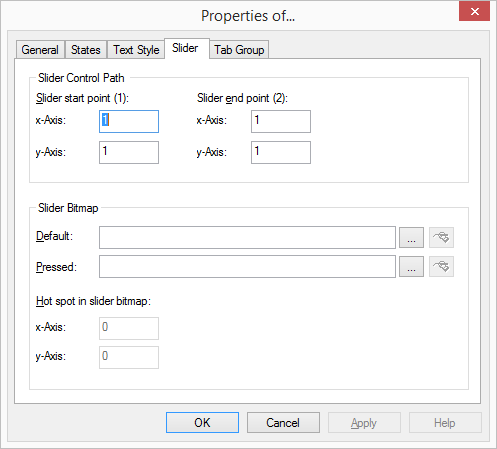
Task: Click the hot spot x-Axis field
Action: tap(129, 328)
